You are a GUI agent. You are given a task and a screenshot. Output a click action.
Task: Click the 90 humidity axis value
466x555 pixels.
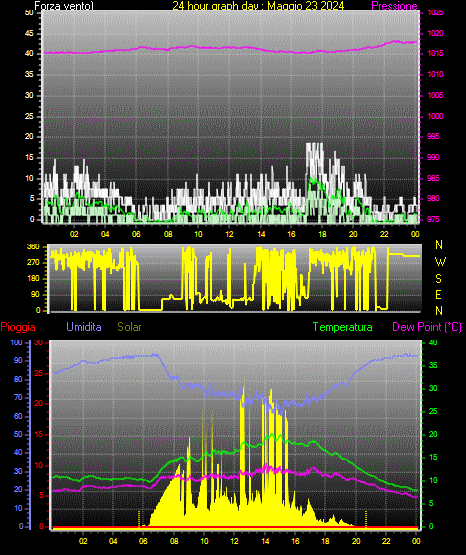pos(18,360)
